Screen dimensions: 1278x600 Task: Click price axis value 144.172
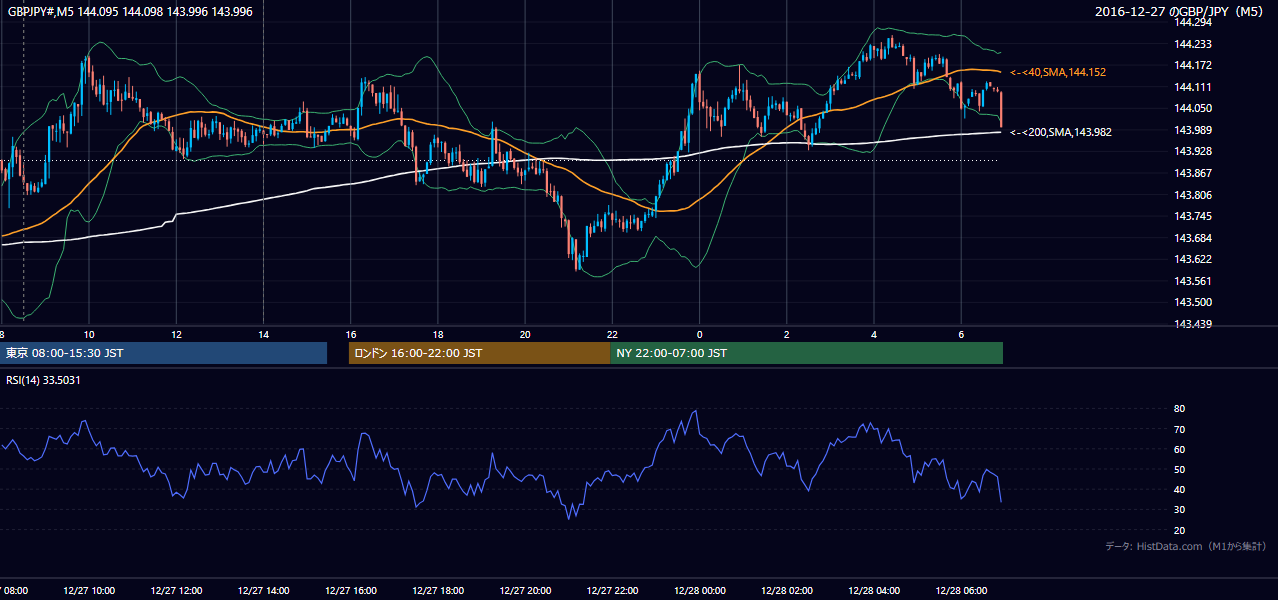pyautogui.click(x=1192, y=65)
